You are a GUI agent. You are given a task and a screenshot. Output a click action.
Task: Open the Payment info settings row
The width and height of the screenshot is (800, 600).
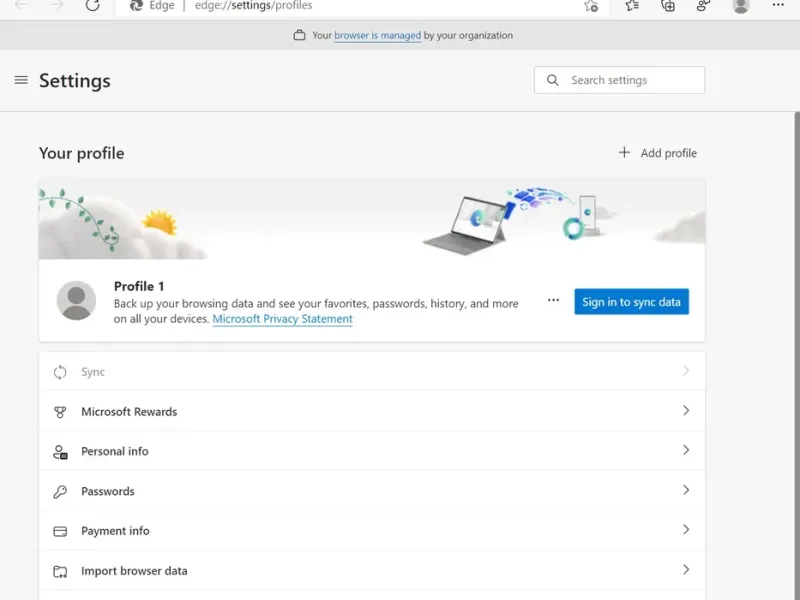point(372,531)
